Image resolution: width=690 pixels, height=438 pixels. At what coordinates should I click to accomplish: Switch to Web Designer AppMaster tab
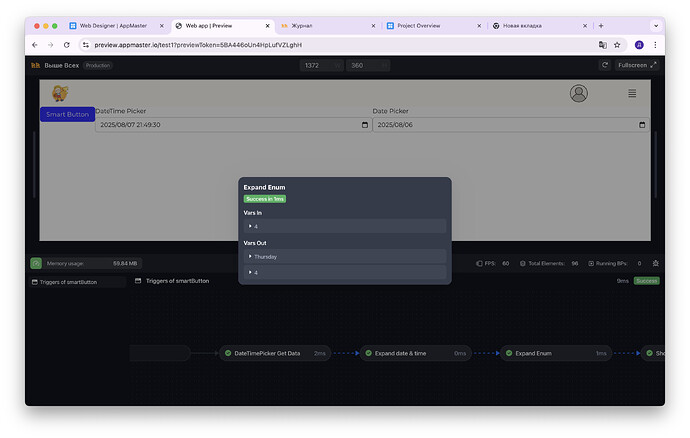[x=112, y=25]
